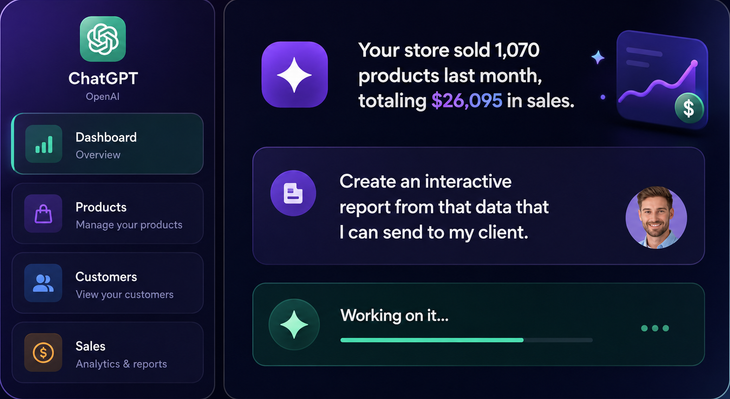Open Sales Analytics & reports section
This screenshot has height=399, width=730.
[108, 352]
